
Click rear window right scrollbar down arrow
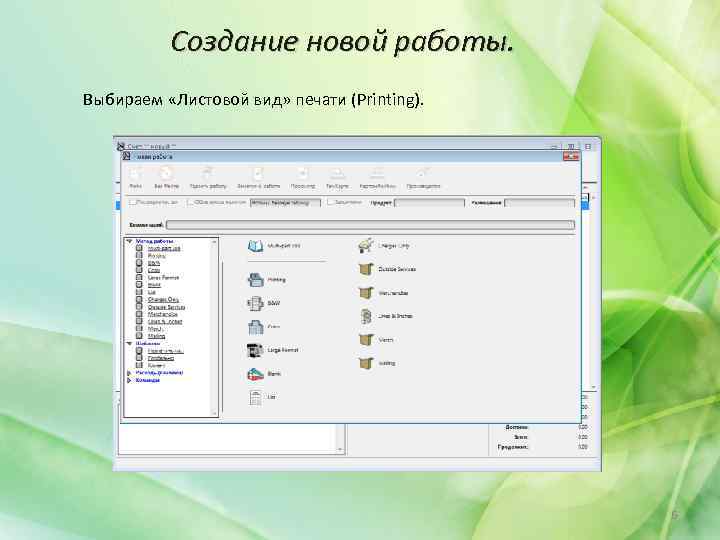tap(593, 388)
